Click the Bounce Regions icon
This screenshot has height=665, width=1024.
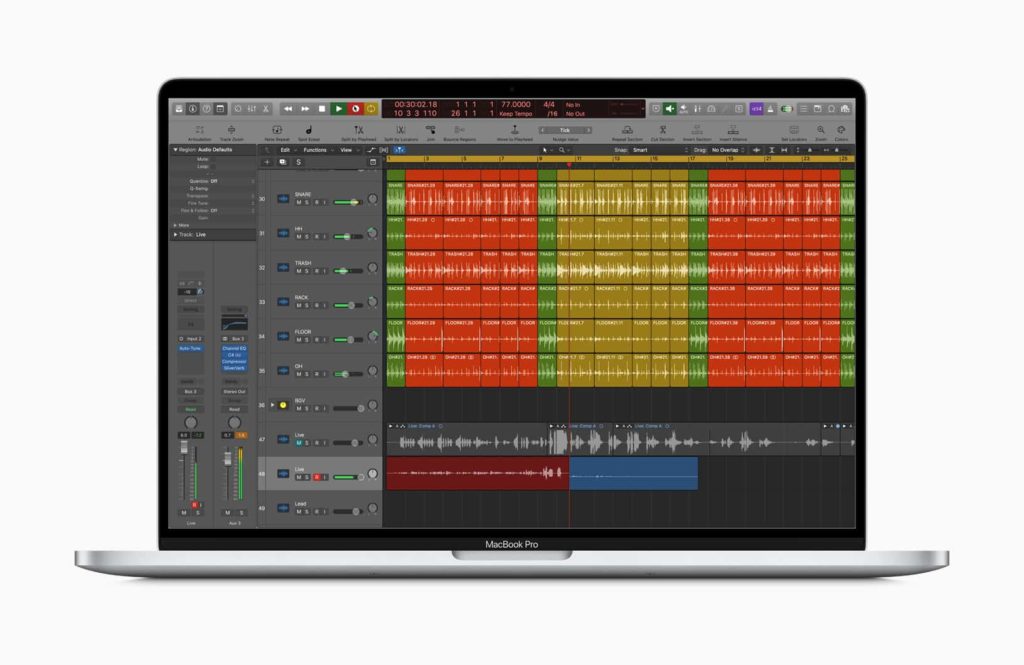tap(461, 130)
